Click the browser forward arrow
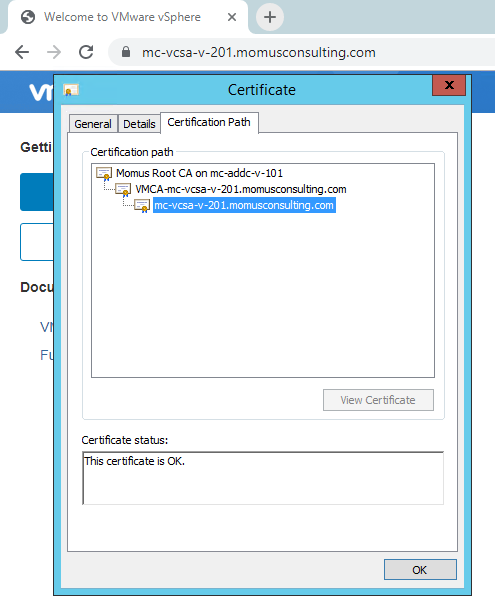Viewport: 495px width, 611px height. (54, 52)
